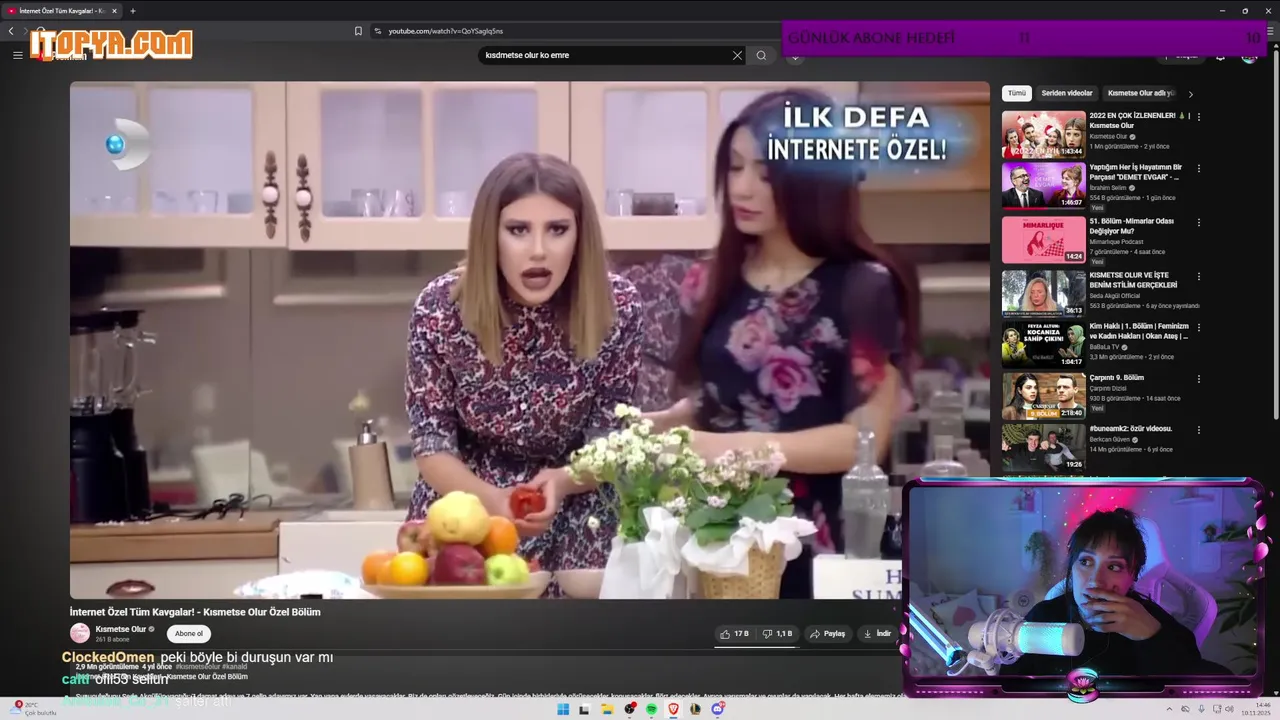Image resolution: width=1280 pixels, height=720 pixels.
Task: Open KISMETSE OLUR VE İŞTE BENİM STİLİM thumbnail
Action: (x=1043, y=294)
